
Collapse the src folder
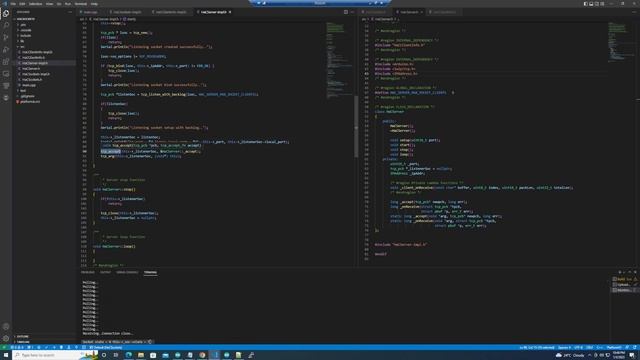[22, 47]
